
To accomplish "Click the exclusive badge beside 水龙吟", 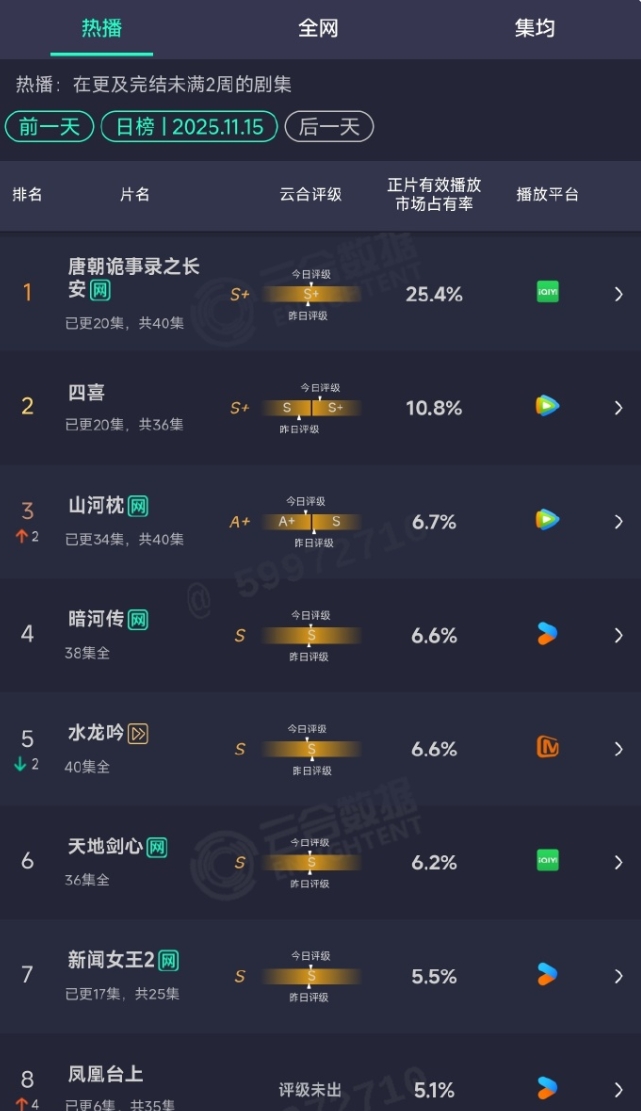I will pyautogui.click(x=138, y=734).
